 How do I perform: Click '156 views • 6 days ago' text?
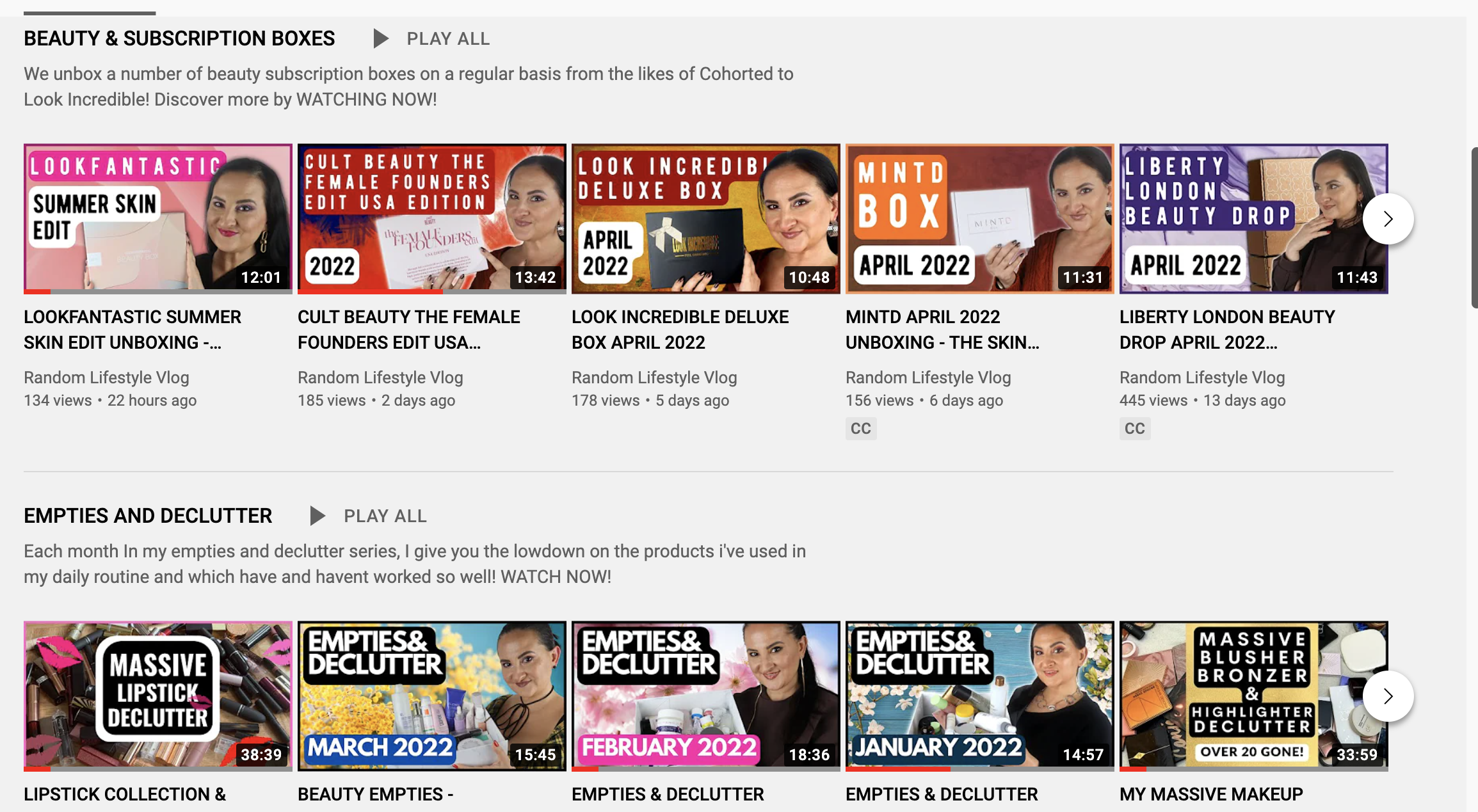(924, 401)
